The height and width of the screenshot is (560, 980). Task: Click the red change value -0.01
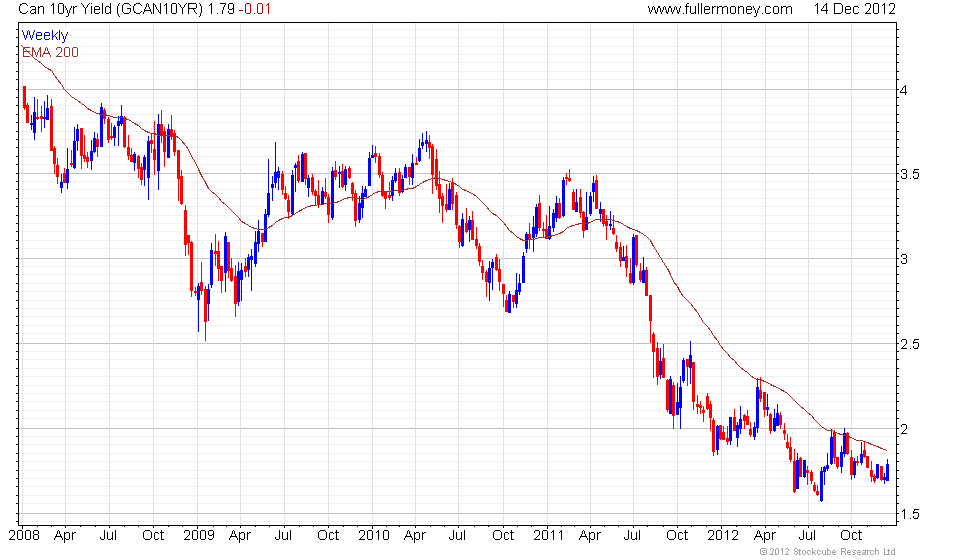[255, 9]
